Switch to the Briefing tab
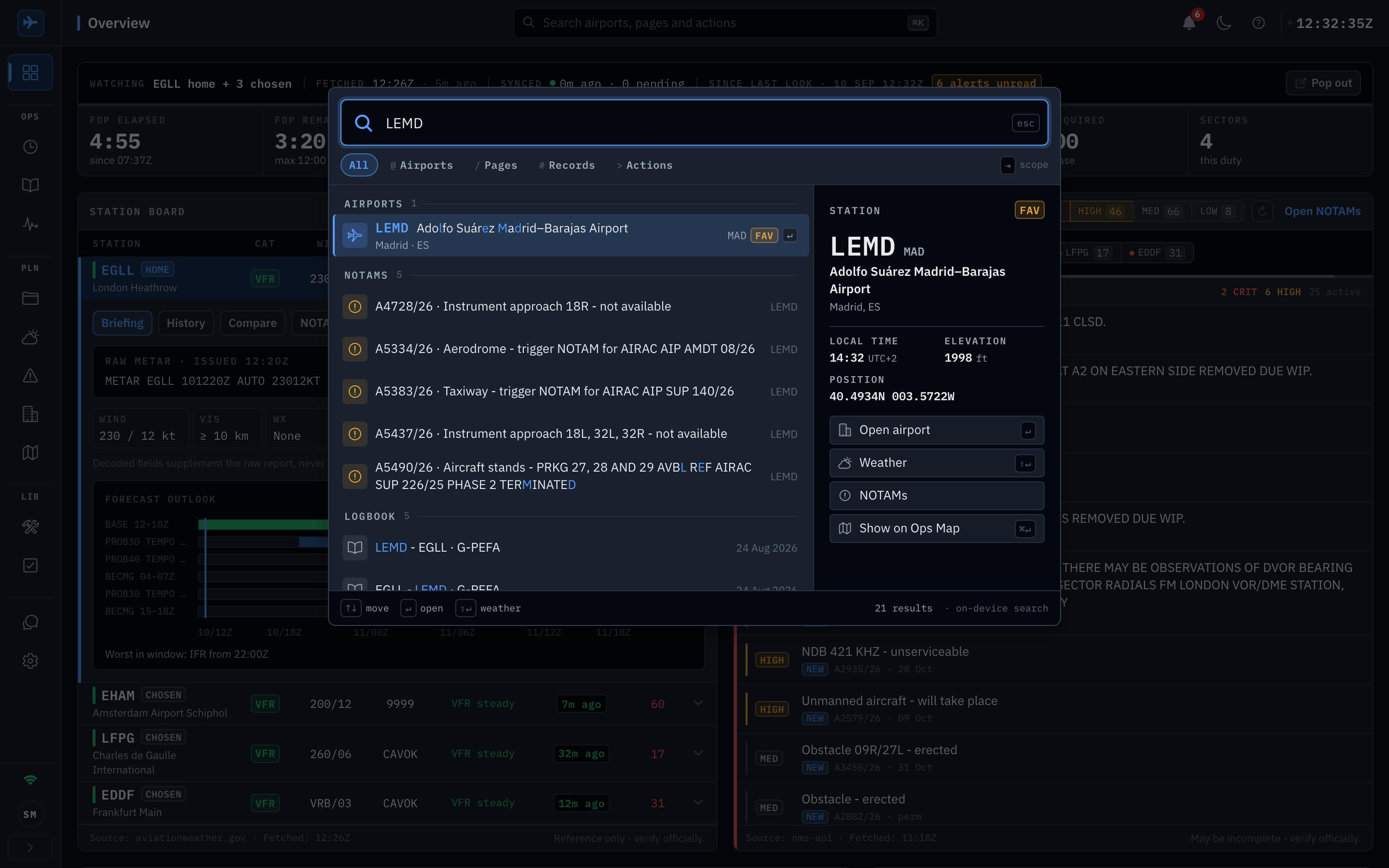1389x868 pixels. point(122,323)
